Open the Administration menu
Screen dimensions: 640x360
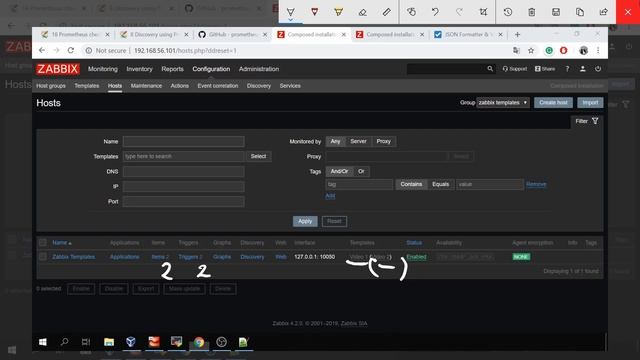259,69
